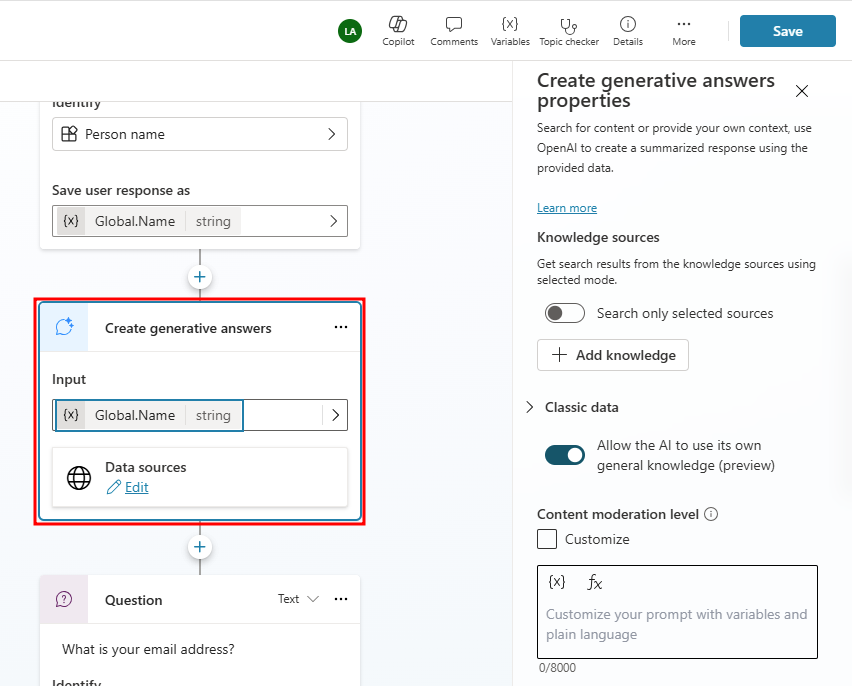Screen dimensions: 852x686
Task: Close the generative answers properties panel
Action: (801, 91)
